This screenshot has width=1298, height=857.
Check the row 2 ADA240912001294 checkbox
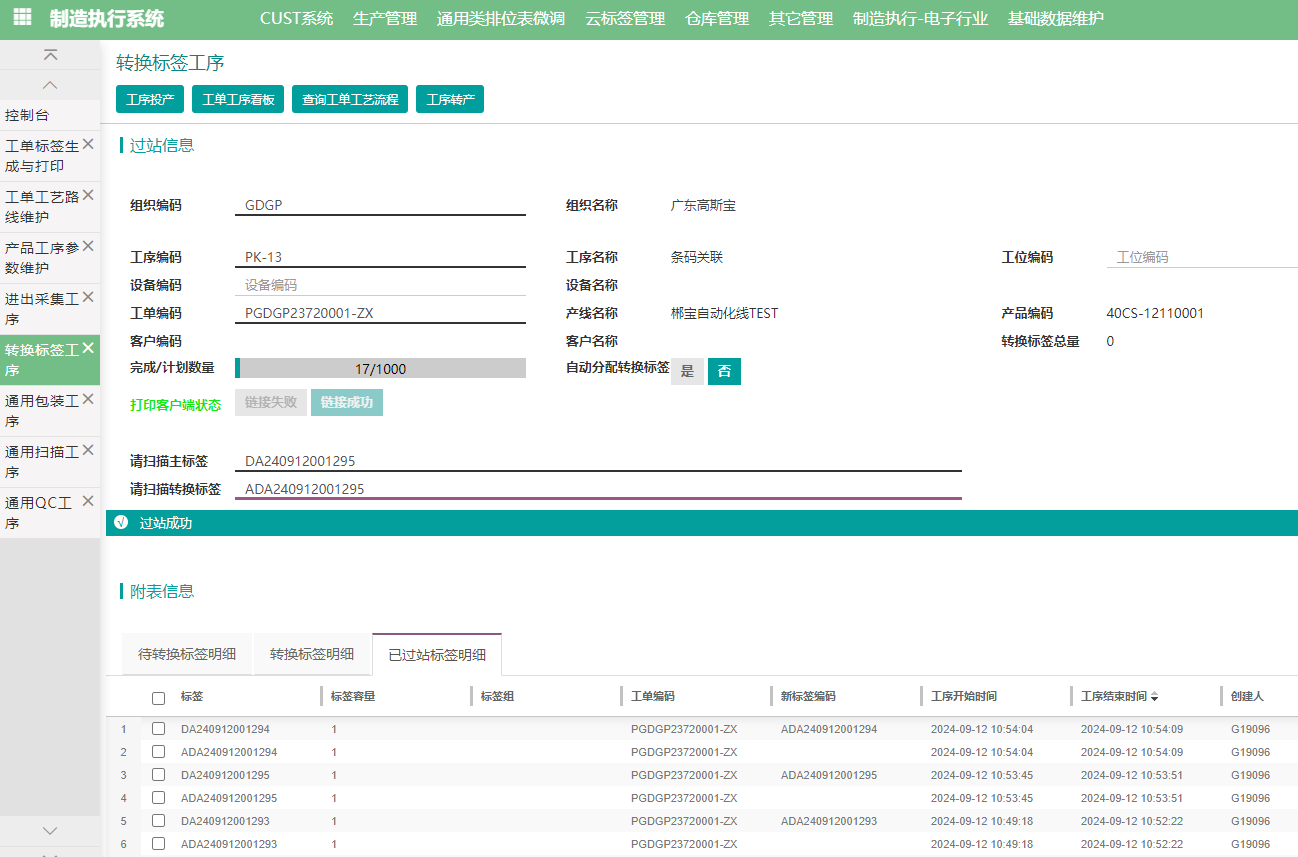tap(158, 752)
